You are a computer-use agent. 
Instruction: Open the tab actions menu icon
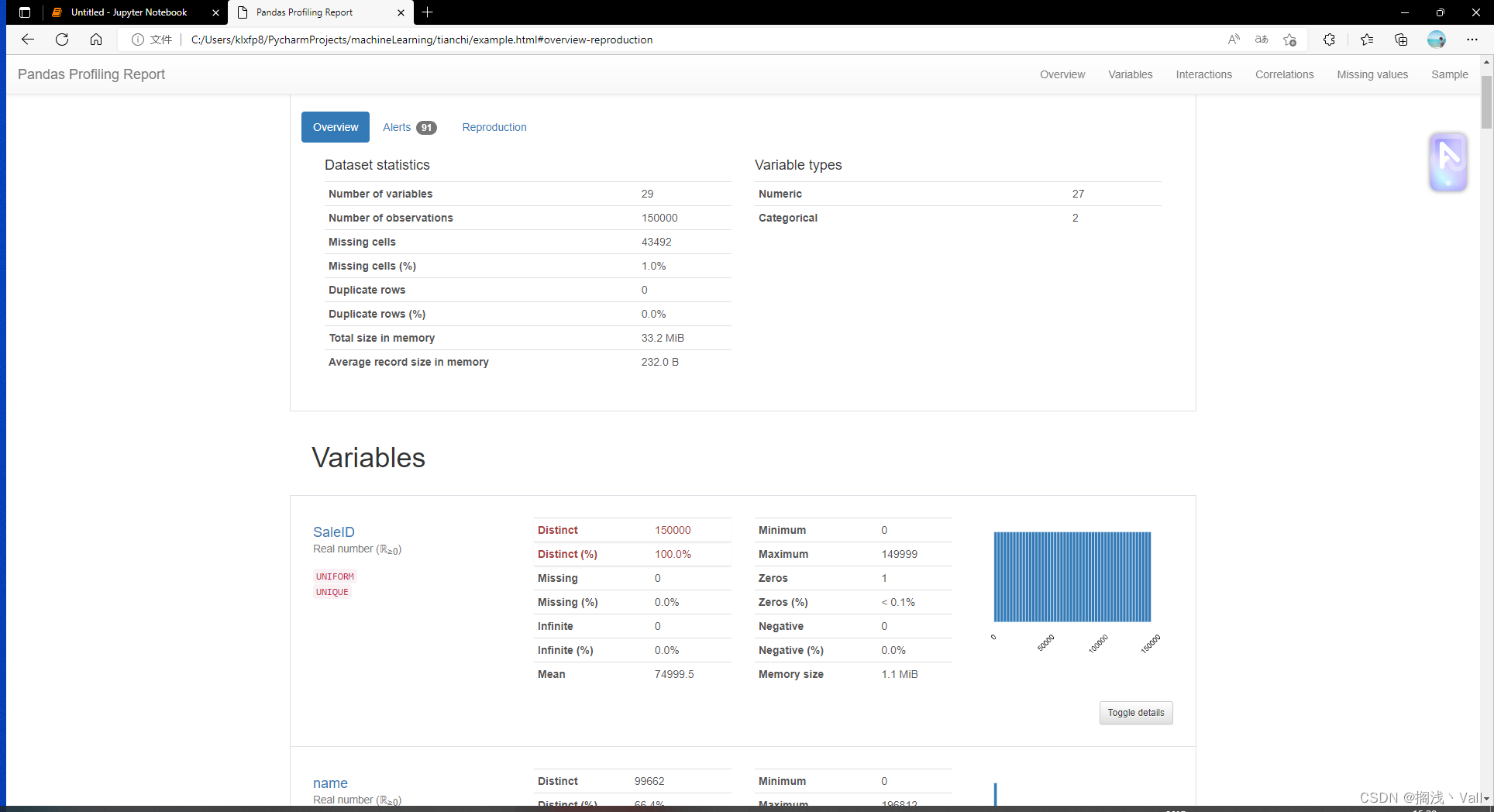[x=25, y=12]
